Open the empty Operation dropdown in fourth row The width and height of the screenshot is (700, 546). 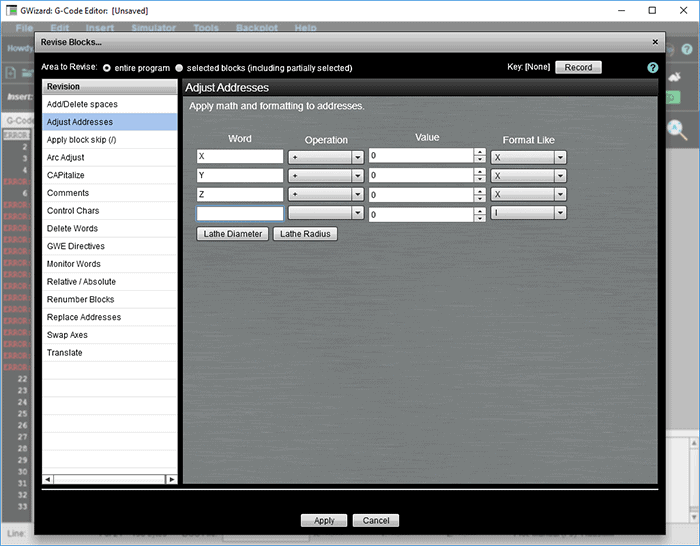(326, 213)
